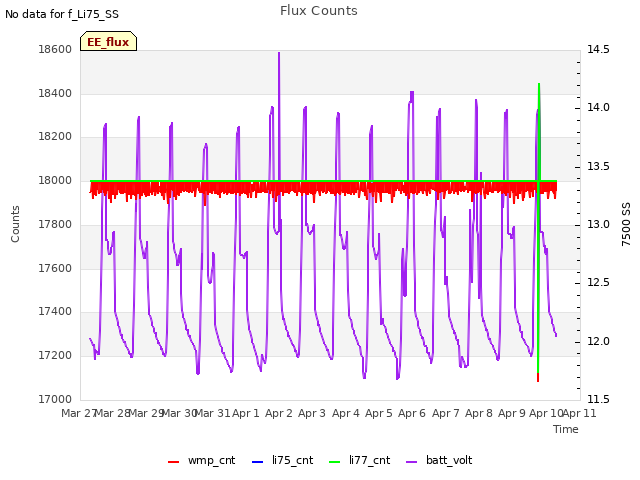Click the 13.0 right-axis tick label
This screenshot has width=640, height=480.
pos(598,224)
